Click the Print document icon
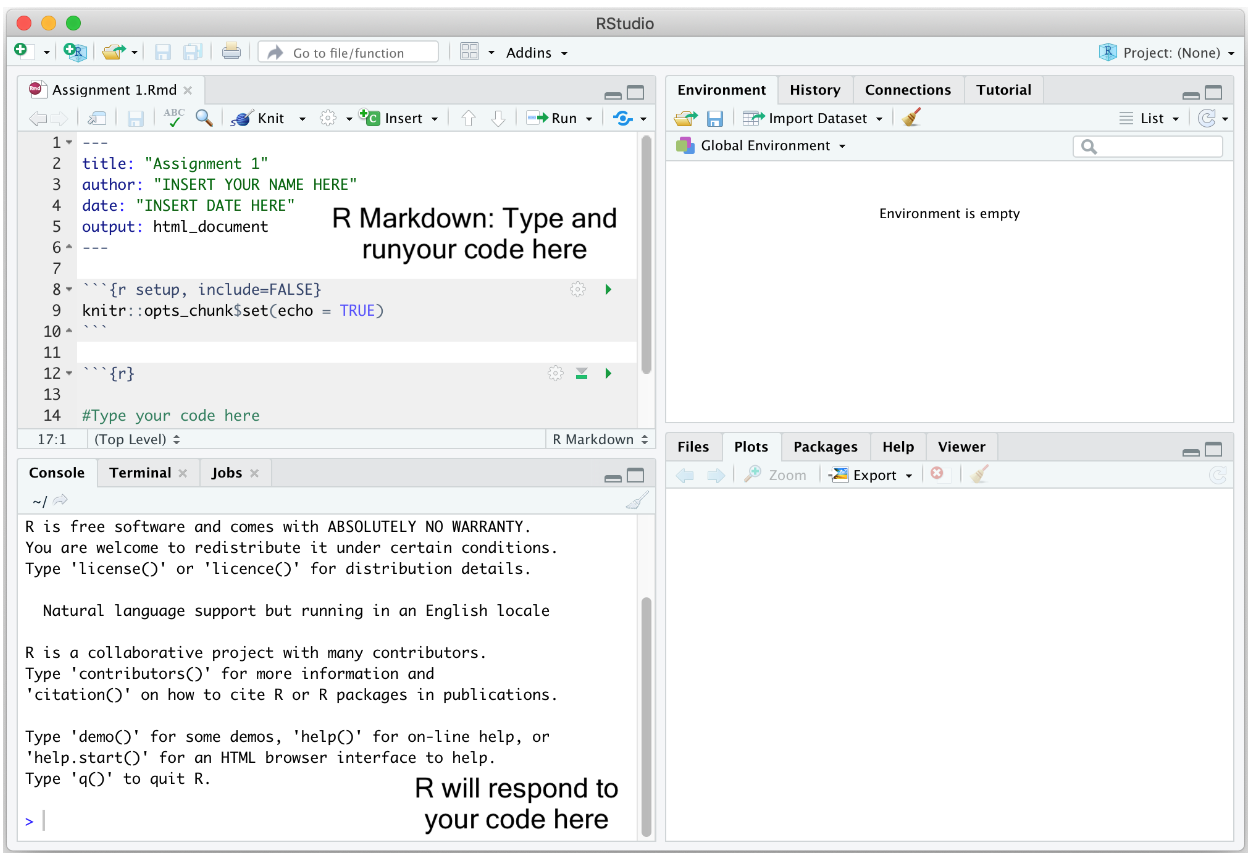This screenshot has height=858, width=1255. point(231,52)
